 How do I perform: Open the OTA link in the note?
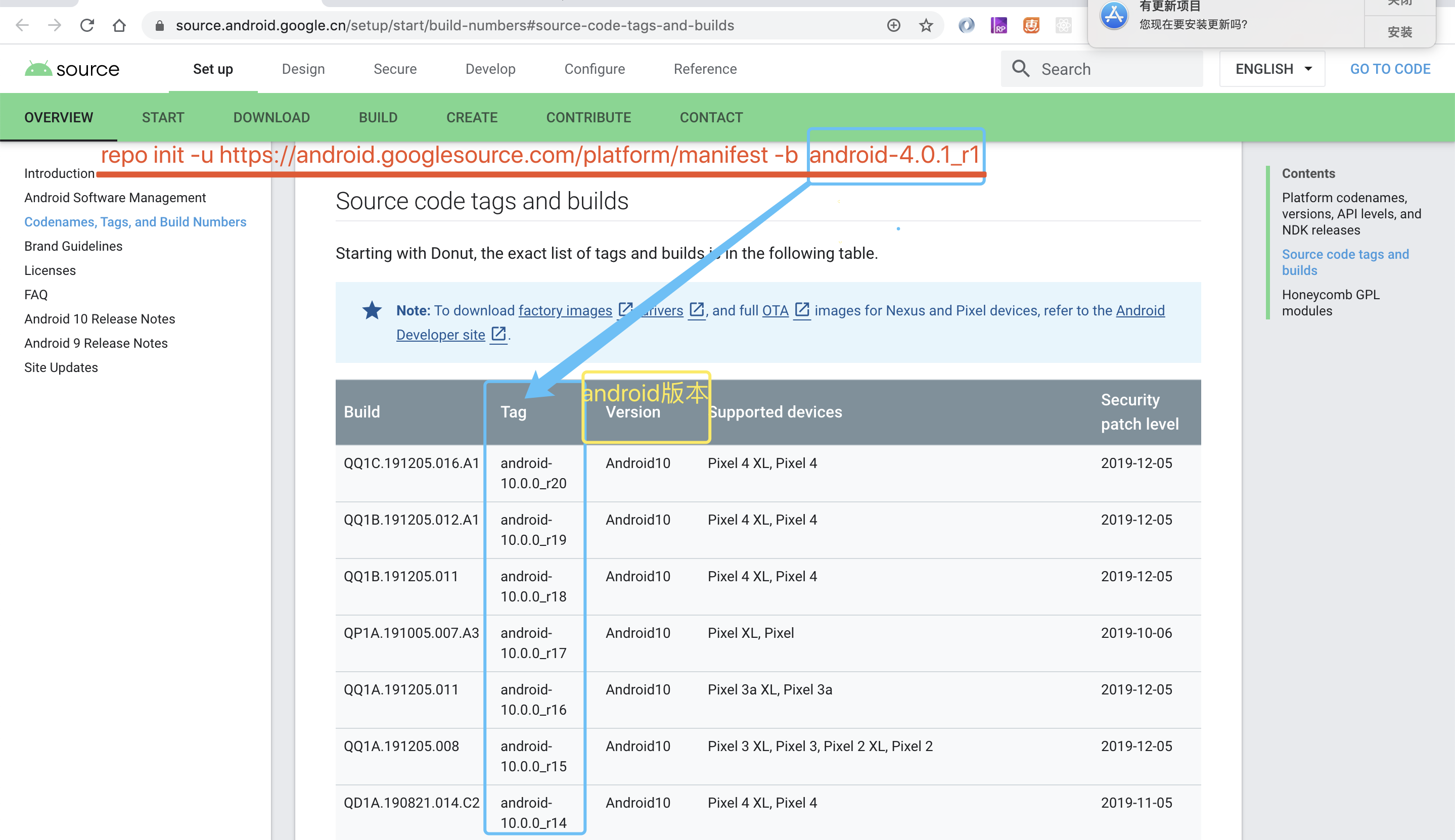tap(776, 310)
